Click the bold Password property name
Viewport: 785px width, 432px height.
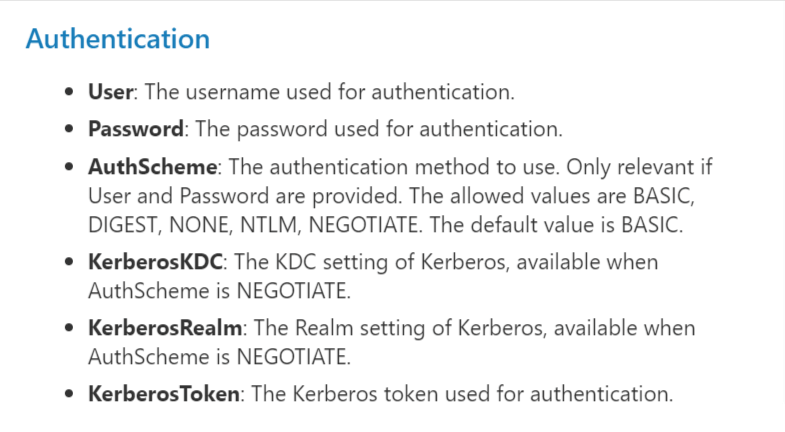(135, 129)
